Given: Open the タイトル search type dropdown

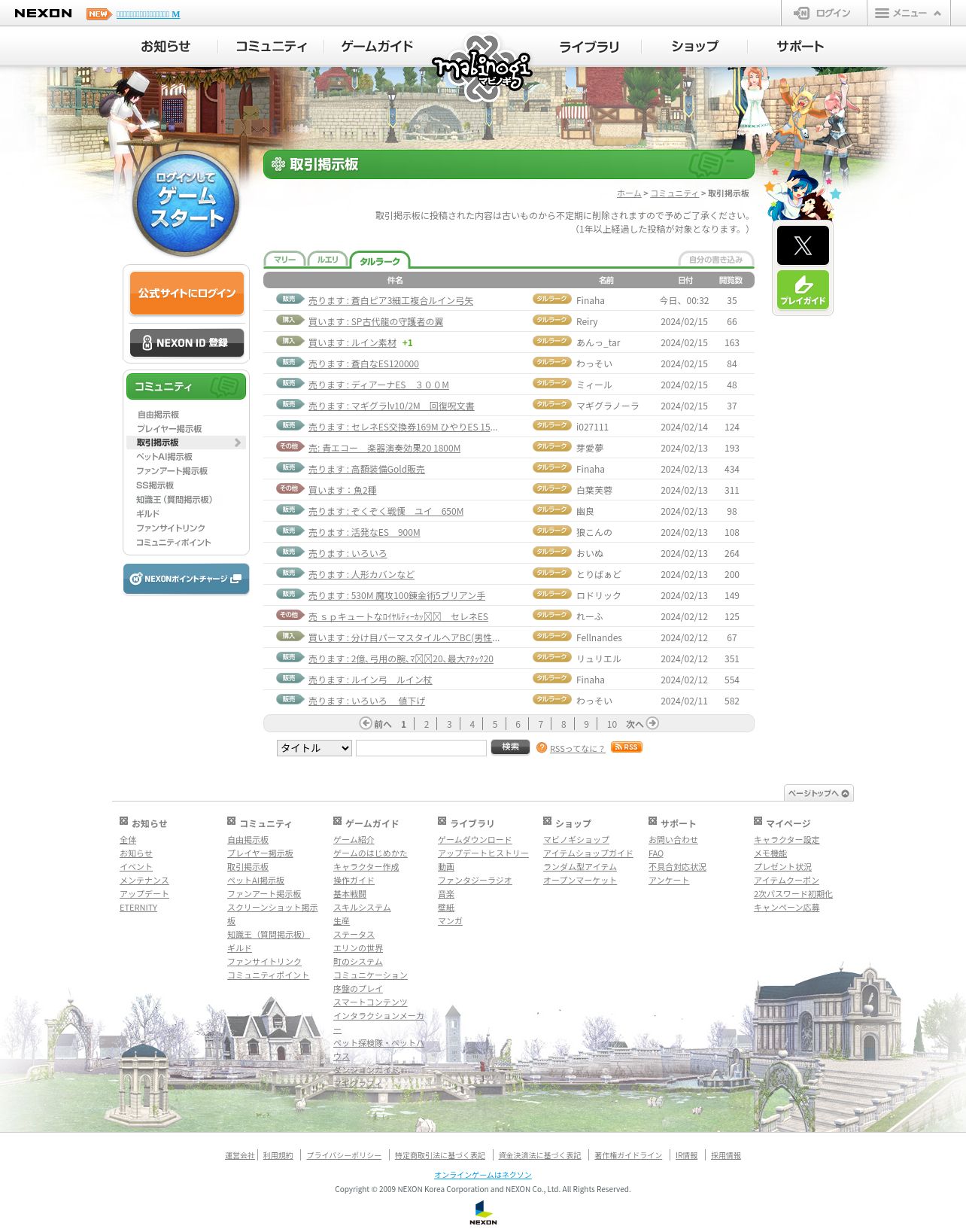Looking at the screenshot, I should [314, 748].
